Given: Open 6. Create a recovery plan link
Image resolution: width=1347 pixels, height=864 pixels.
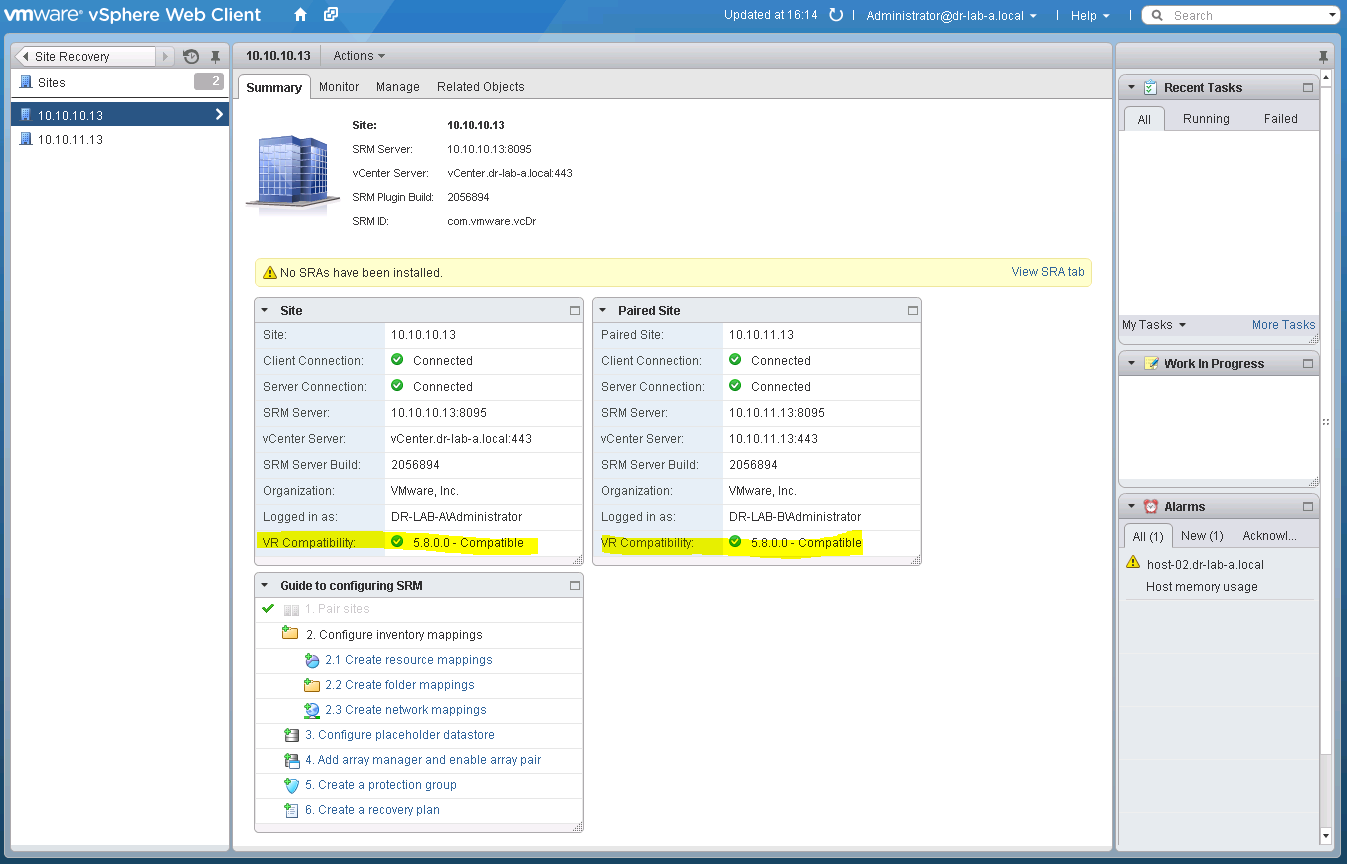Looking at the screenshot, I should [x=372, y=810].
